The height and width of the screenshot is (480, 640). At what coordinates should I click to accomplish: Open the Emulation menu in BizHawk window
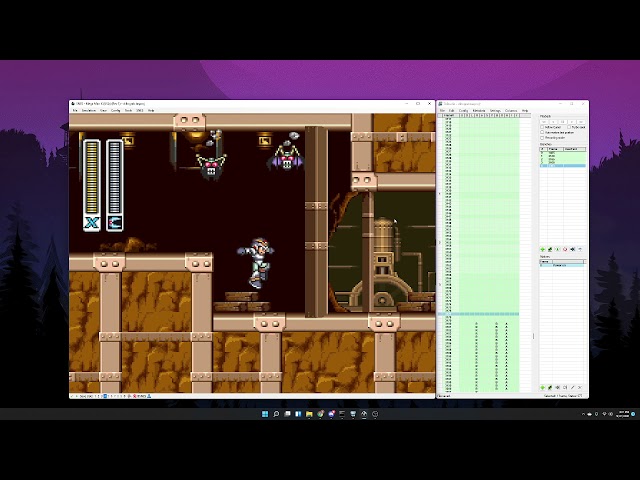tap(89, 111)
